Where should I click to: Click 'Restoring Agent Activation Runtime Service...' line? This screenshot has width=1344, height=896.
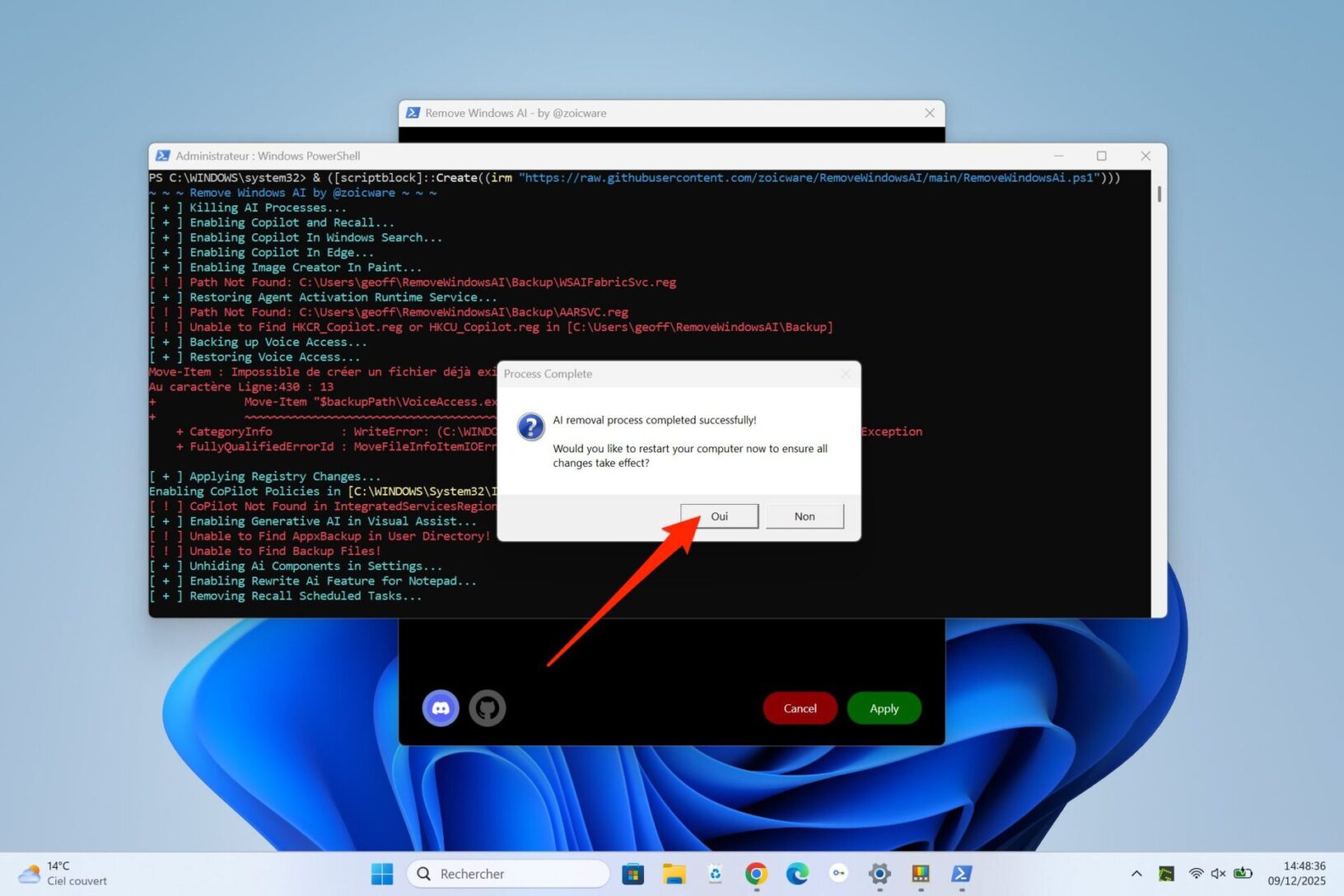point(323,297)
